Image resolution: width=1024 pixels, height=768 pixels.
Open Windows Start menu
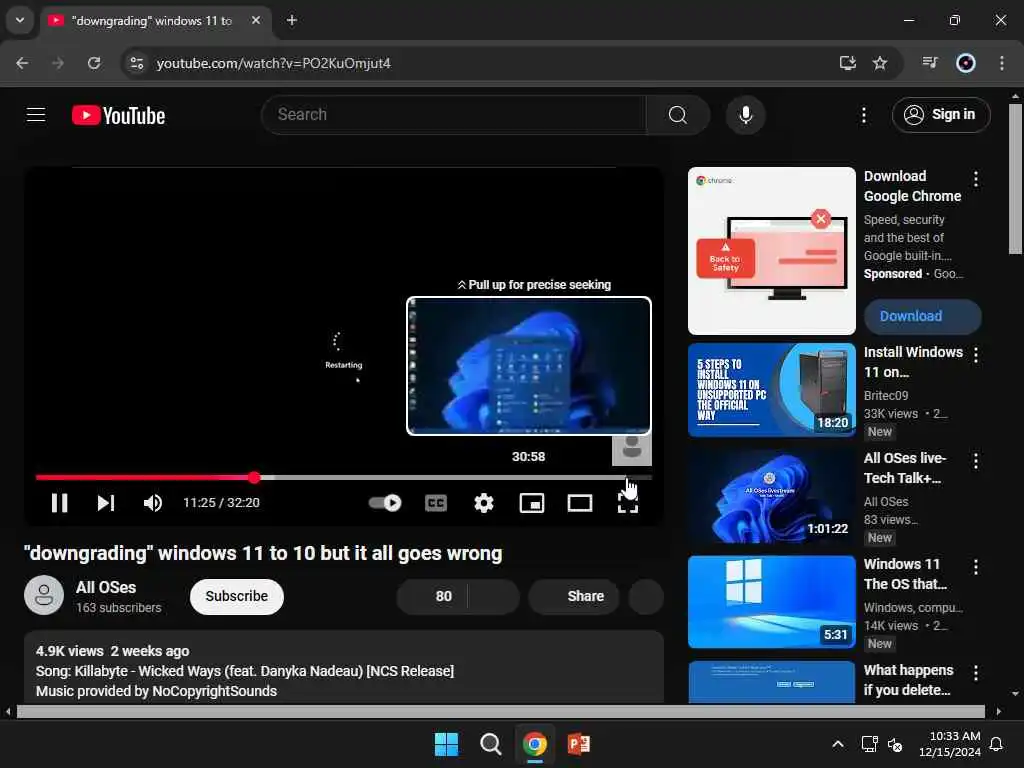[x=447, y=744]
